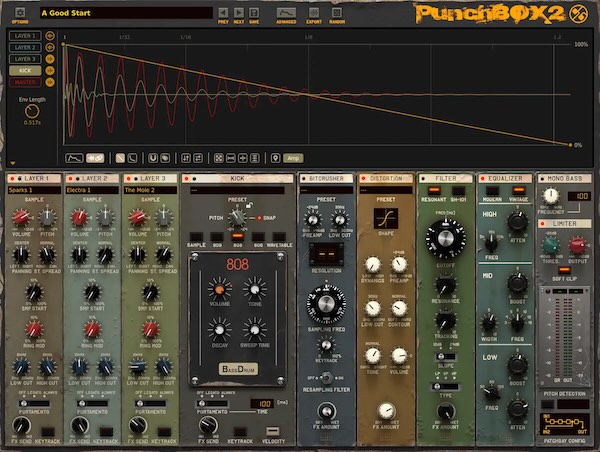Select the Layer 1 envelope tab
600x452 pixels.
coord(25,36)
